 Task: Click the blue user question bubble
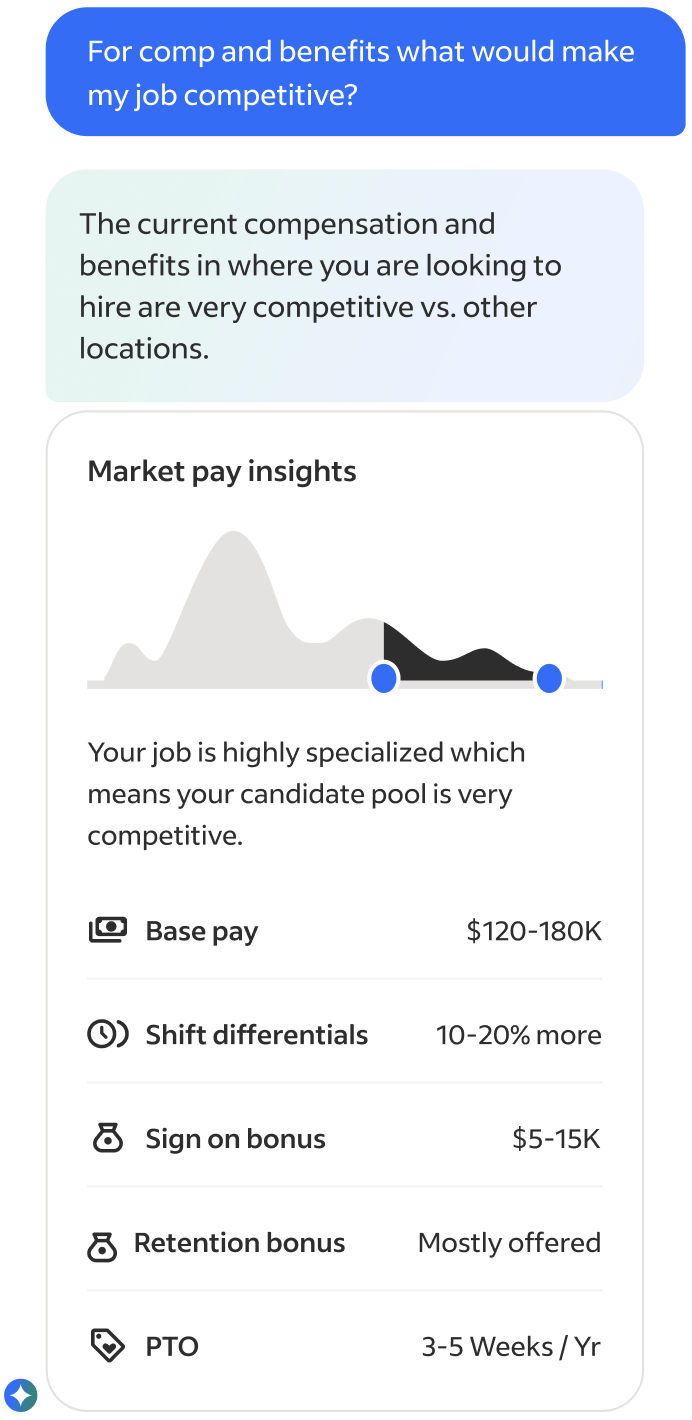(365, 72)
